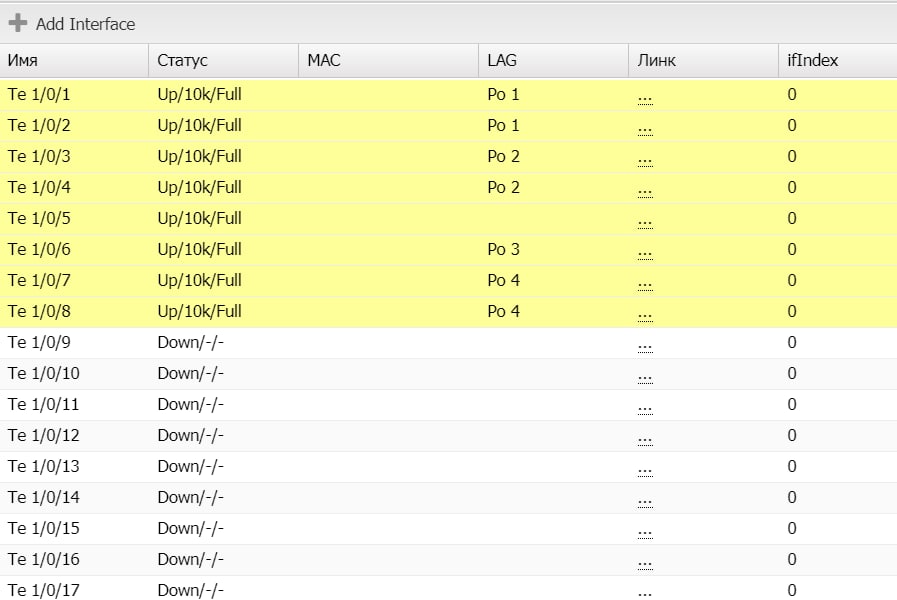Screen dimensions: 897x600
Task: Click Up/10k/Full status of Te 1/0/1
Action: pyautogui.click(x=200, y=94)
